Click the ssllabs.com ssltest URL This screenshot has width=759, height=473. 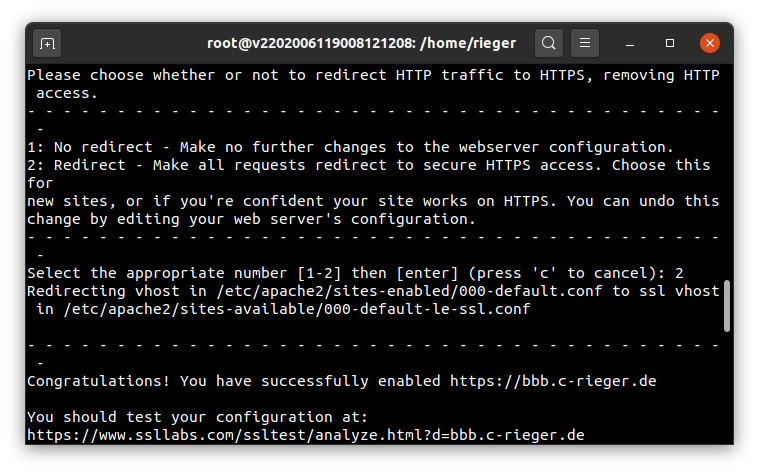click(x=305, y=435)
